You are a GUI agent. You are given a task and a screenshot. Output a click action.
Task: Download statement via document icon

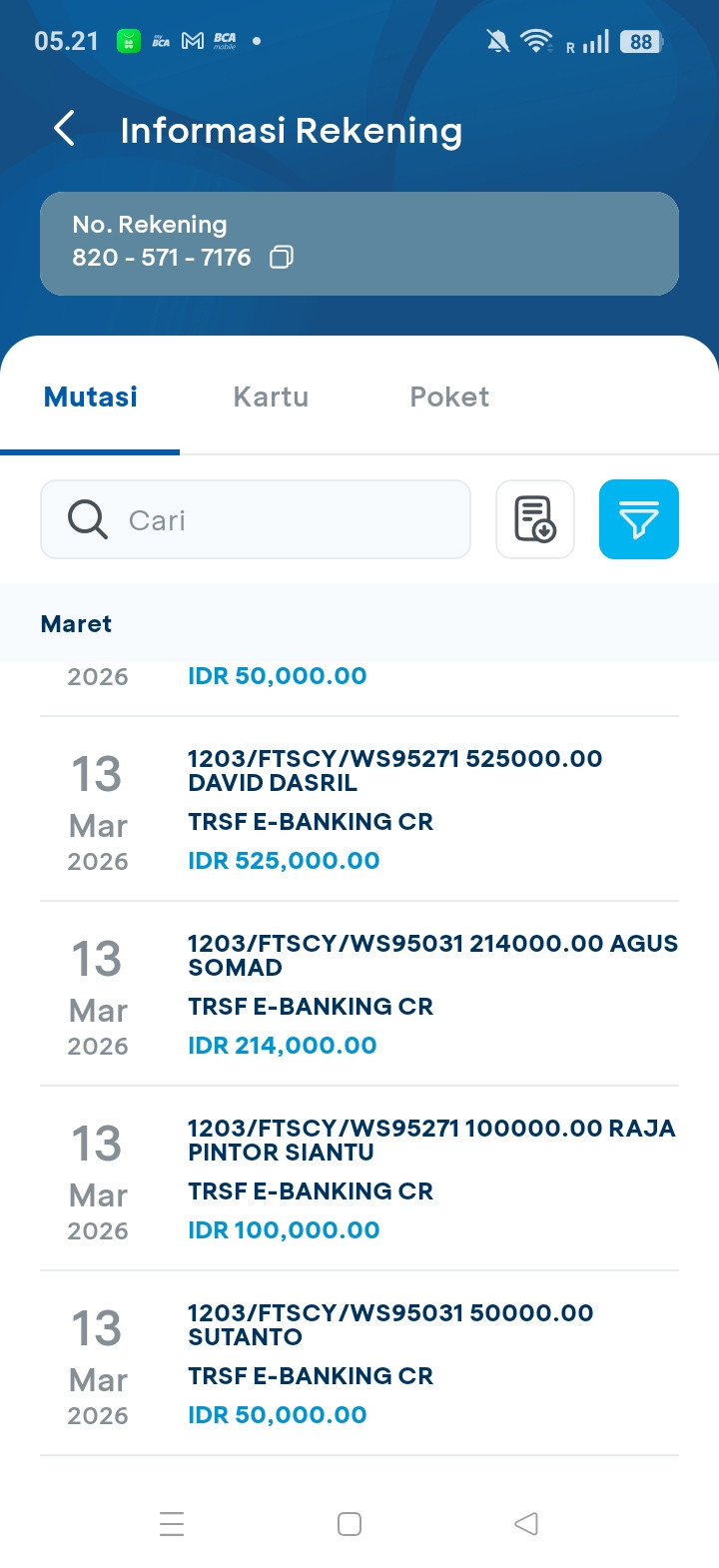535,519
